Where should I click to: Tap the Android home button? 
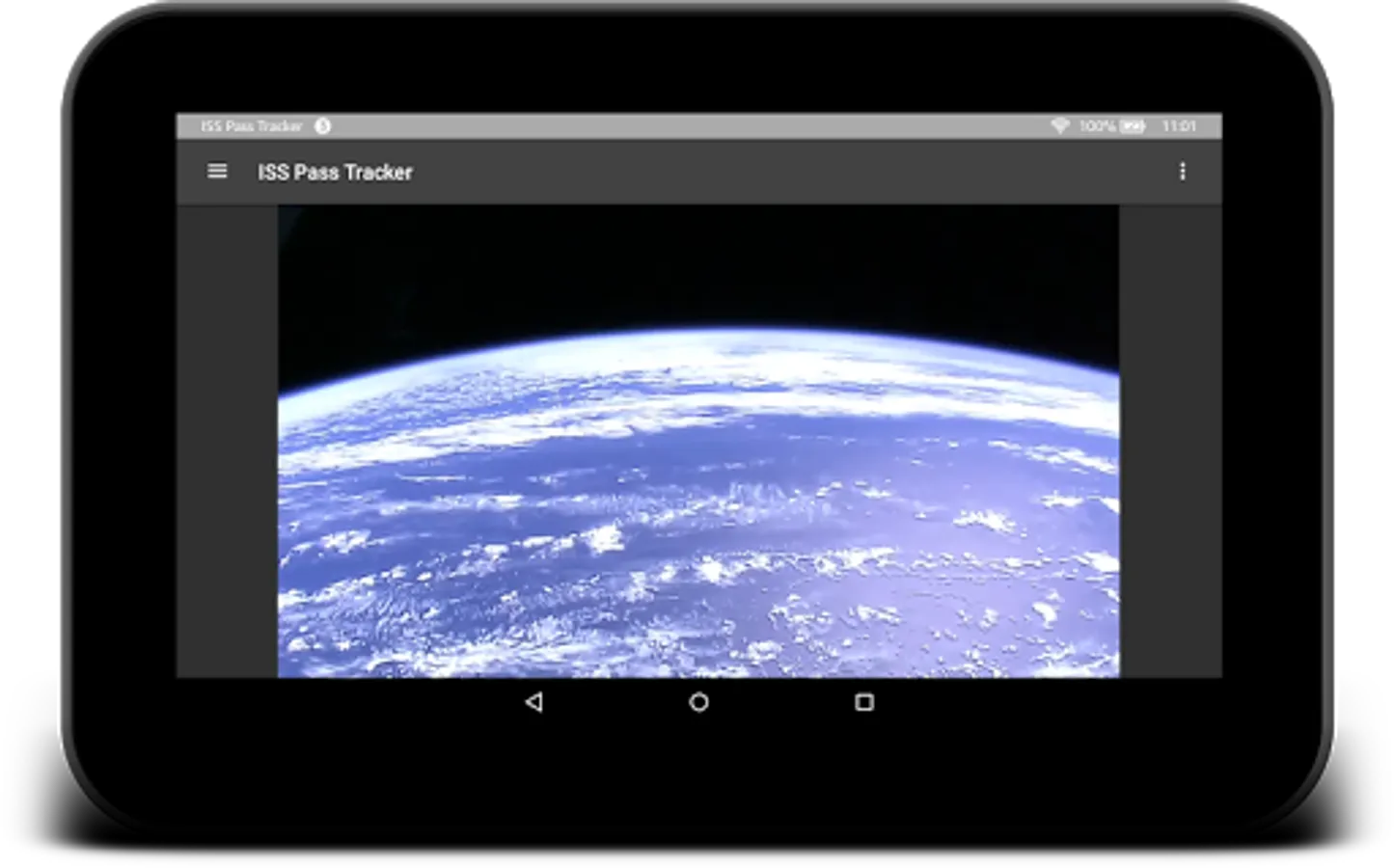tap(699, 702)
